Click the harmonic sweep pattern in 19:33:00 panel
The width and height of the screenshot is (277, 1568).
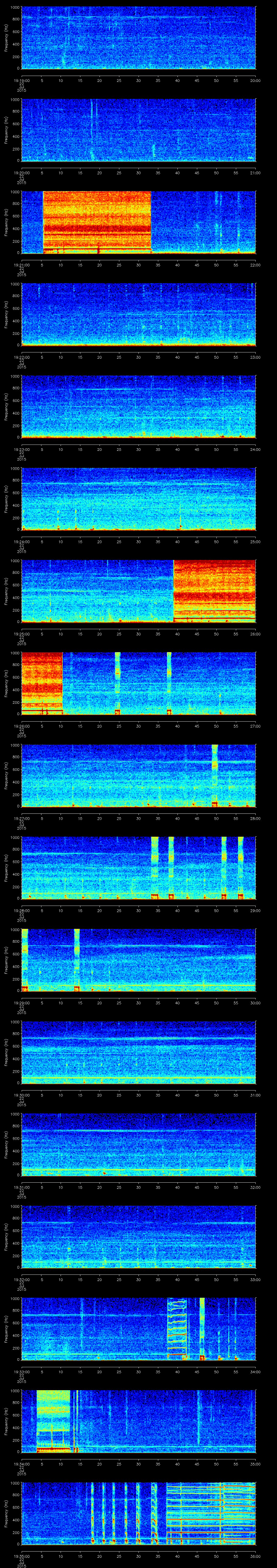[177, 1329]
